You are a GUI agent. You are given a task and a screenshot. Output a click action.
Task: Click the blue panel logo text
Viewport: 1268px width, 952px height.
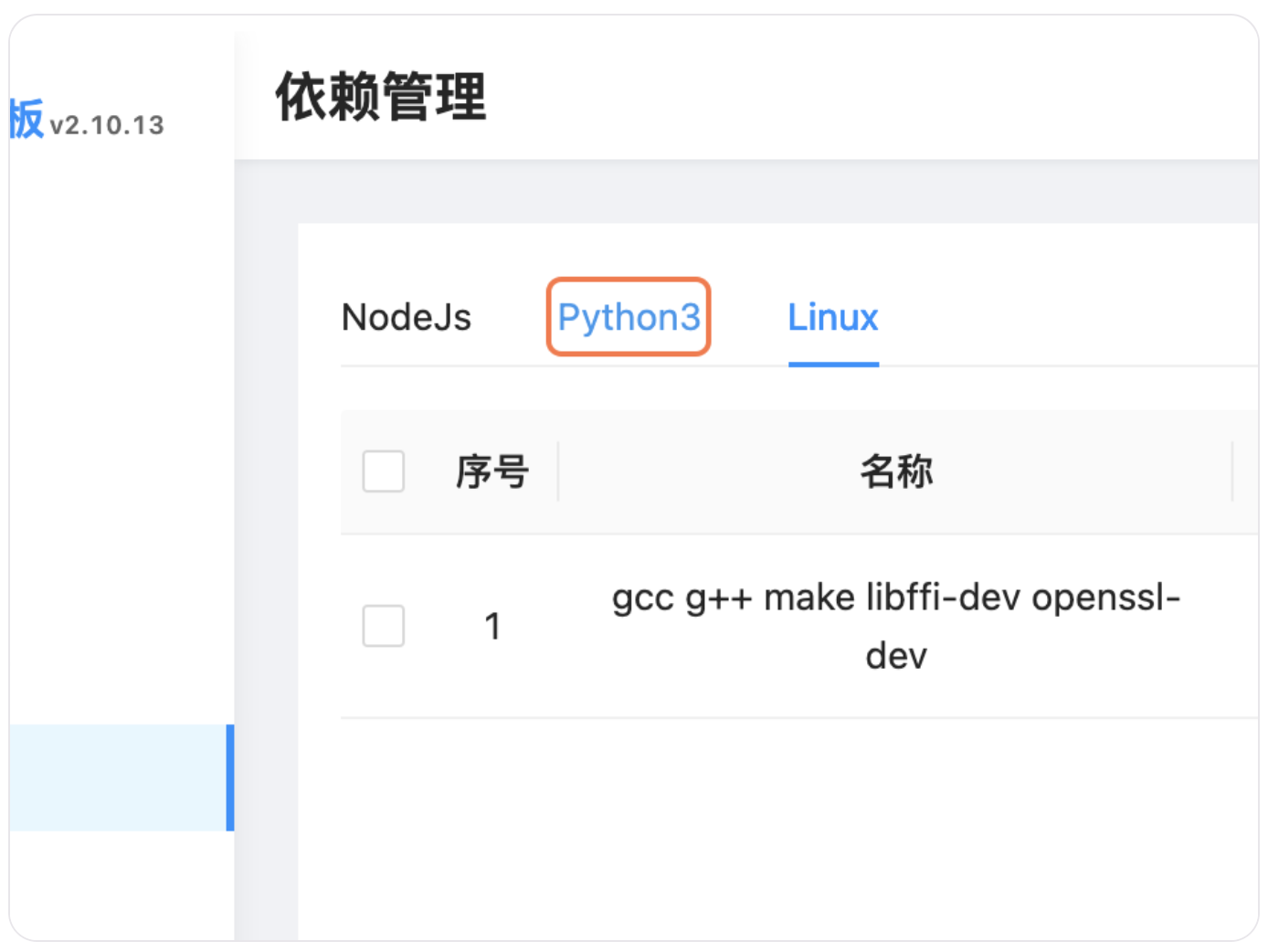(26, 120)
